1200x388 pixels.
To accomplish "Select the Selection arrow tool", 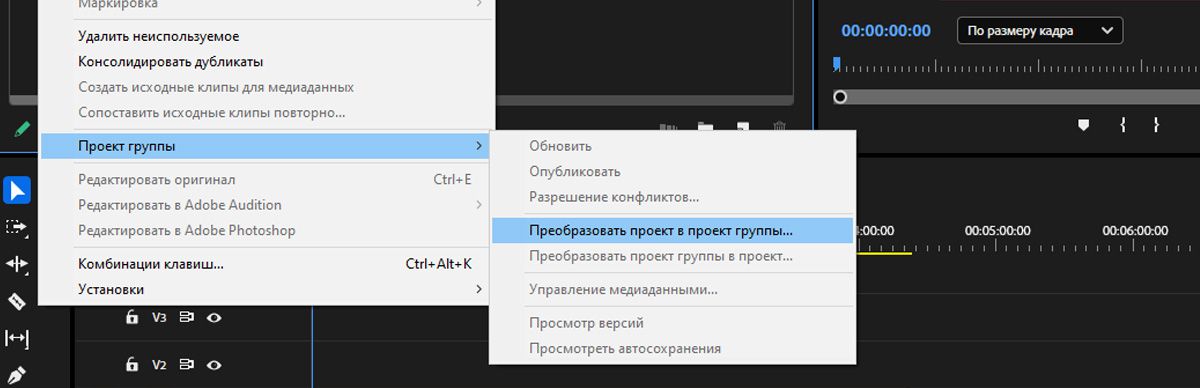I will [18, 190].
